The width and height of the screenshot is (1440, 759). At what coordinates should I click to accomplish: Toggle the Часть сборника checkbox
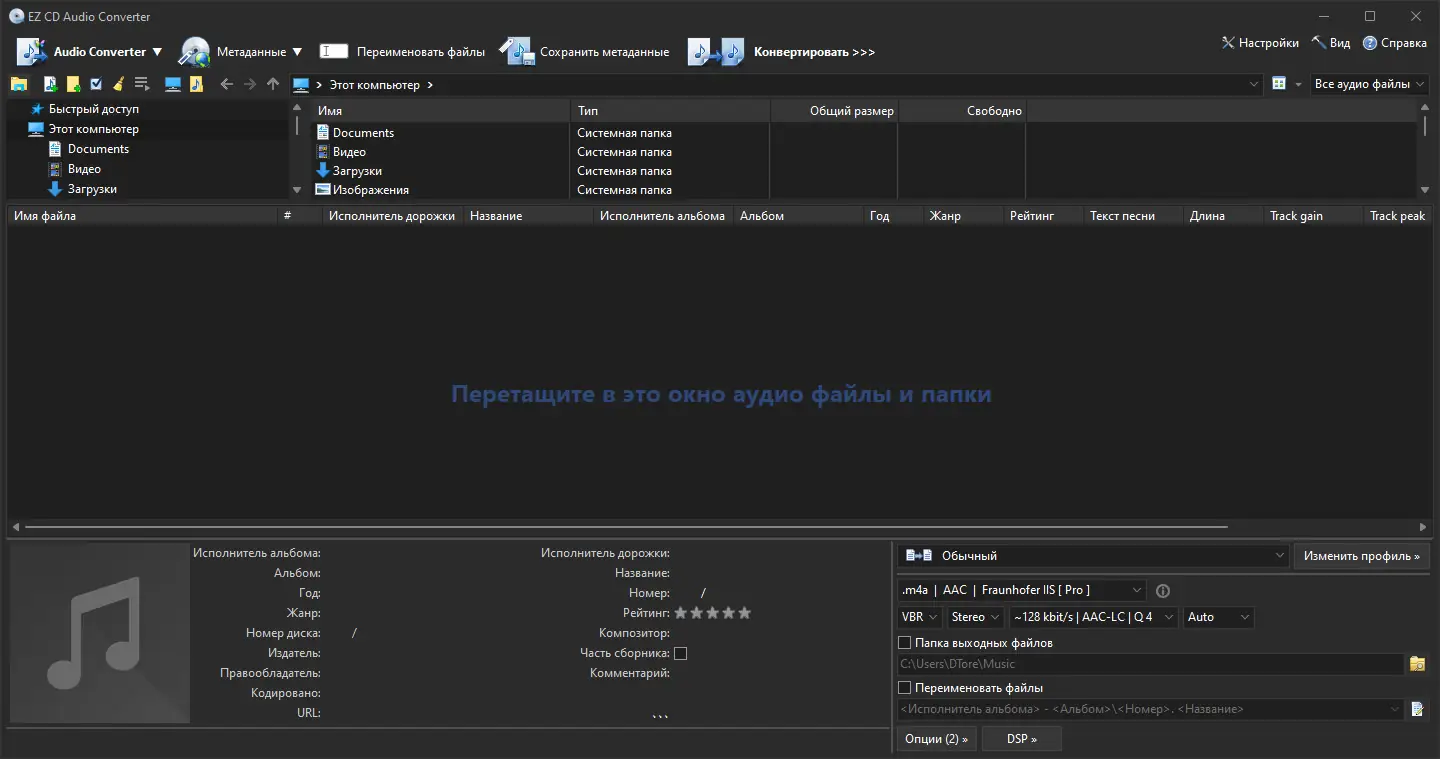(x=681, y=653)
